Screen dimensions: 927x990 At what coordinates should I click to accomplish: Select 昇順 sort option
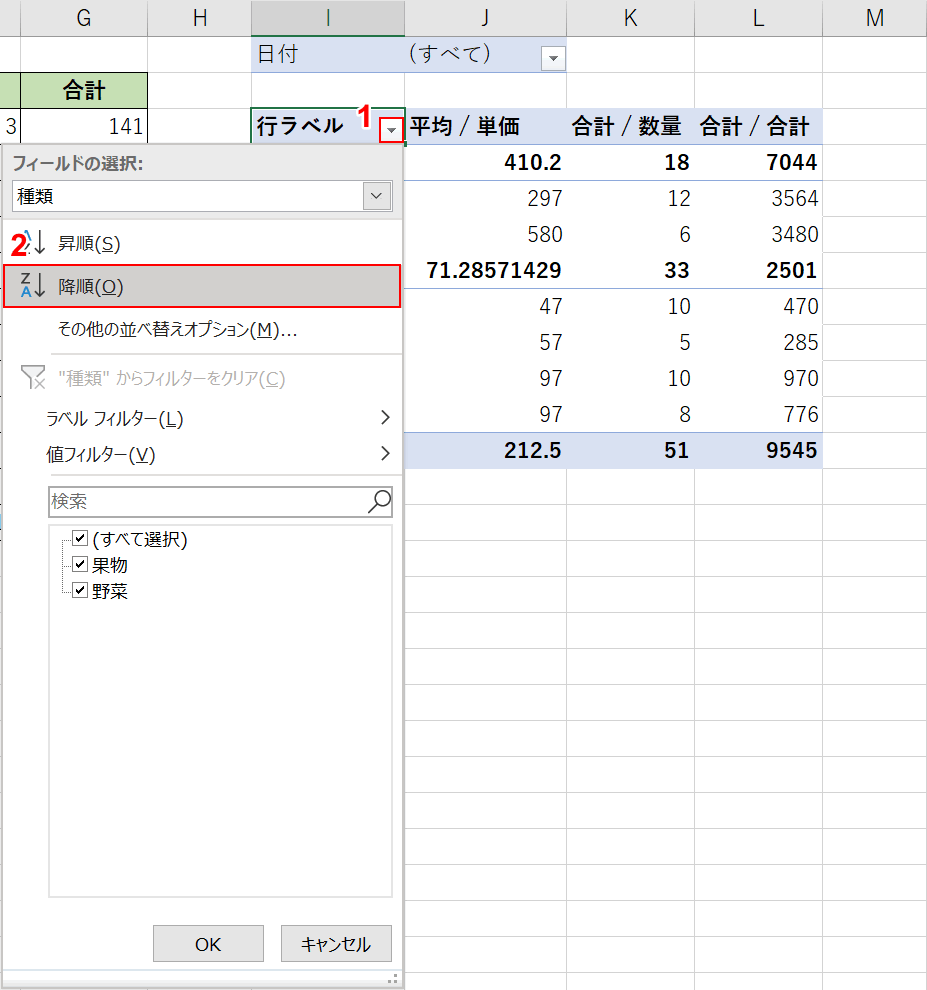90,244
